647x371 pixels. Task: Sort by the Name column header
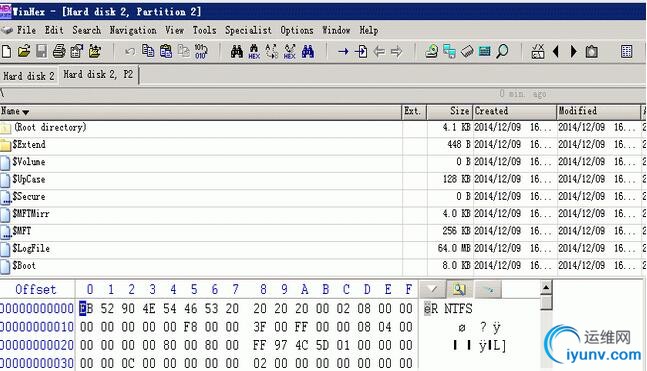tap(201, 111)
